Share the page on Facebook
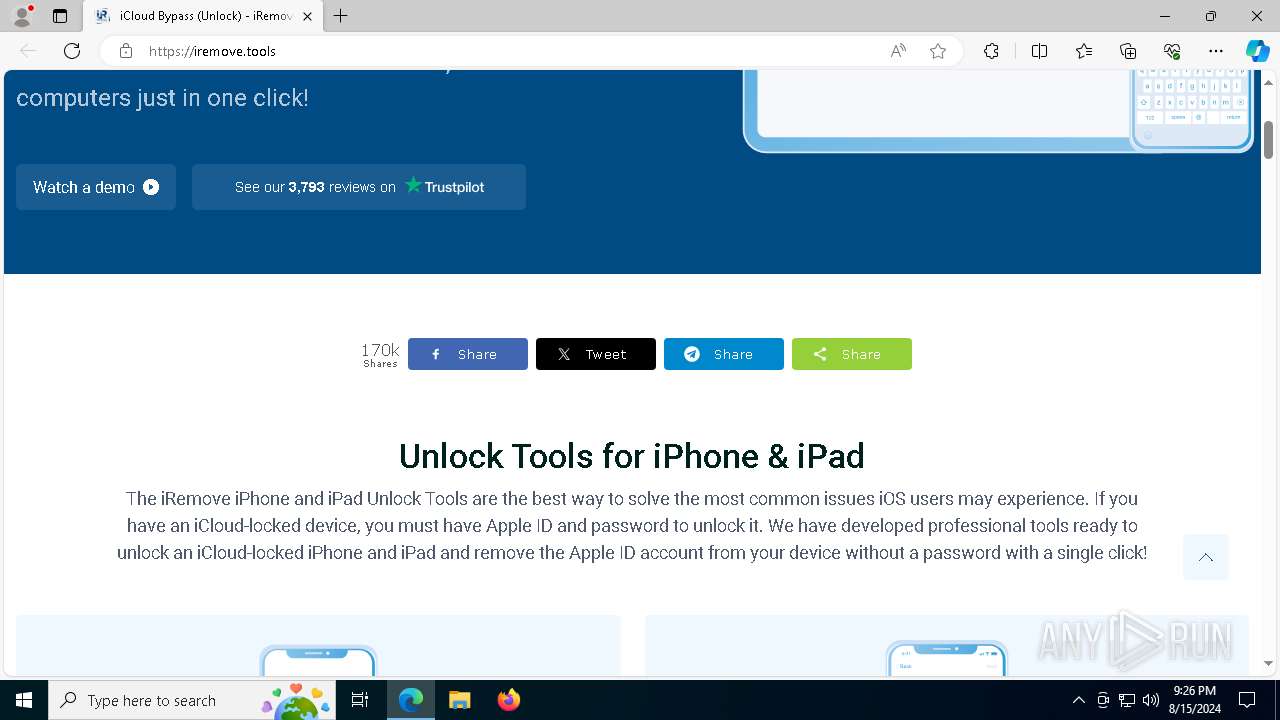This screenshot has width=1280, height=720. (468, 354)
